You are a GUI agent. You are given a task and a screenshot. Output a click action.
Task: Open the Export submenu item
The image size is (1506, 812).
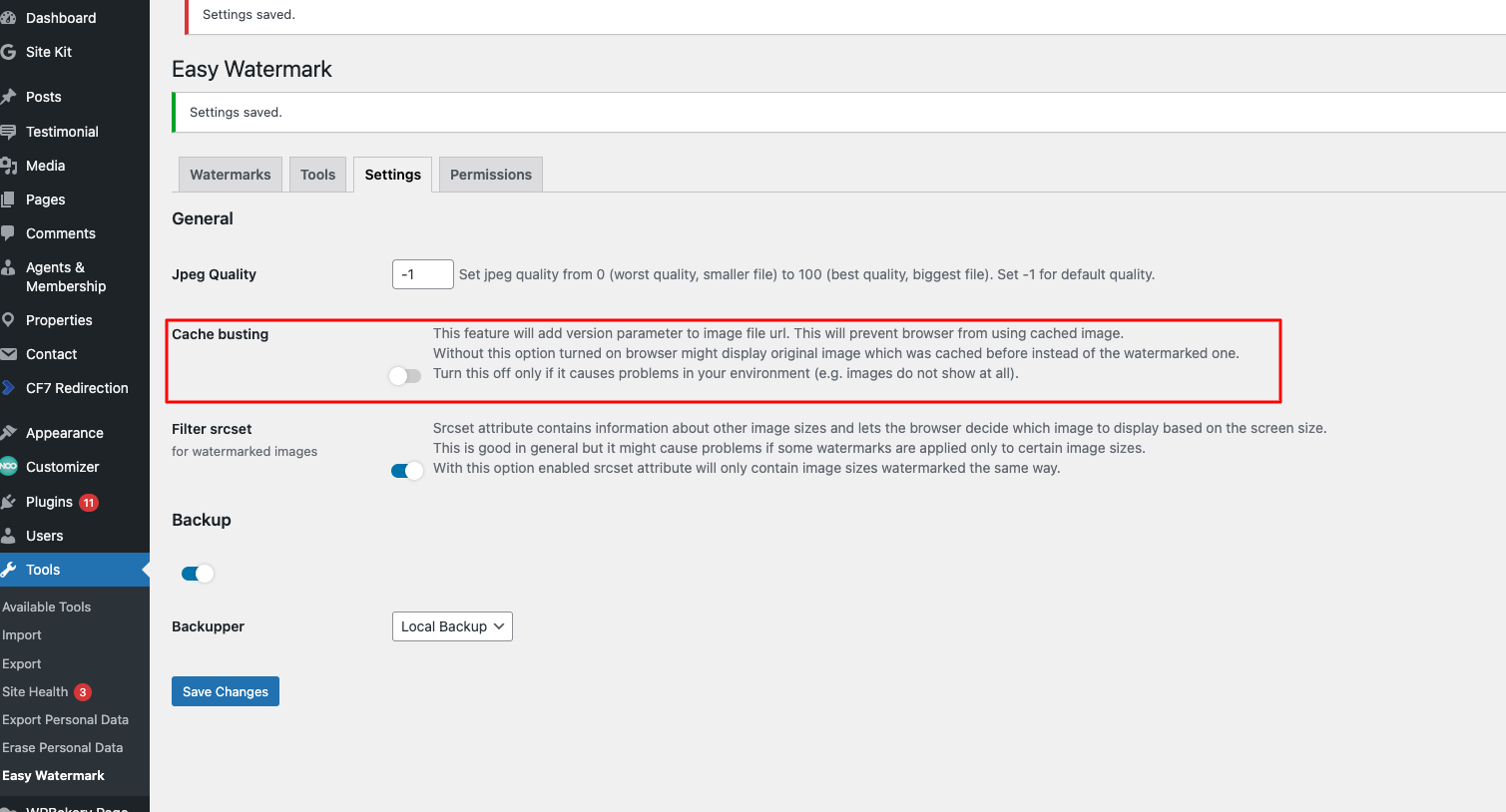(x=22, y=663)
